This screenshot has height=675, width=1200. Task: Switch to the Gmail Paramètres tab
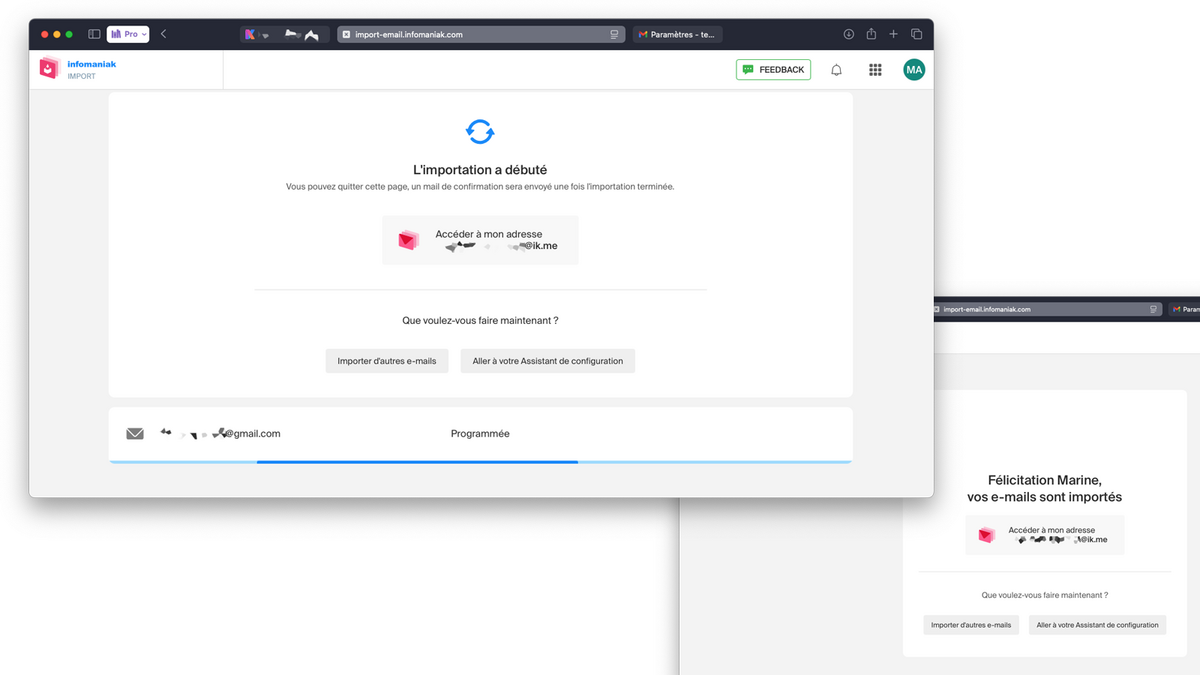click(678, 34)
